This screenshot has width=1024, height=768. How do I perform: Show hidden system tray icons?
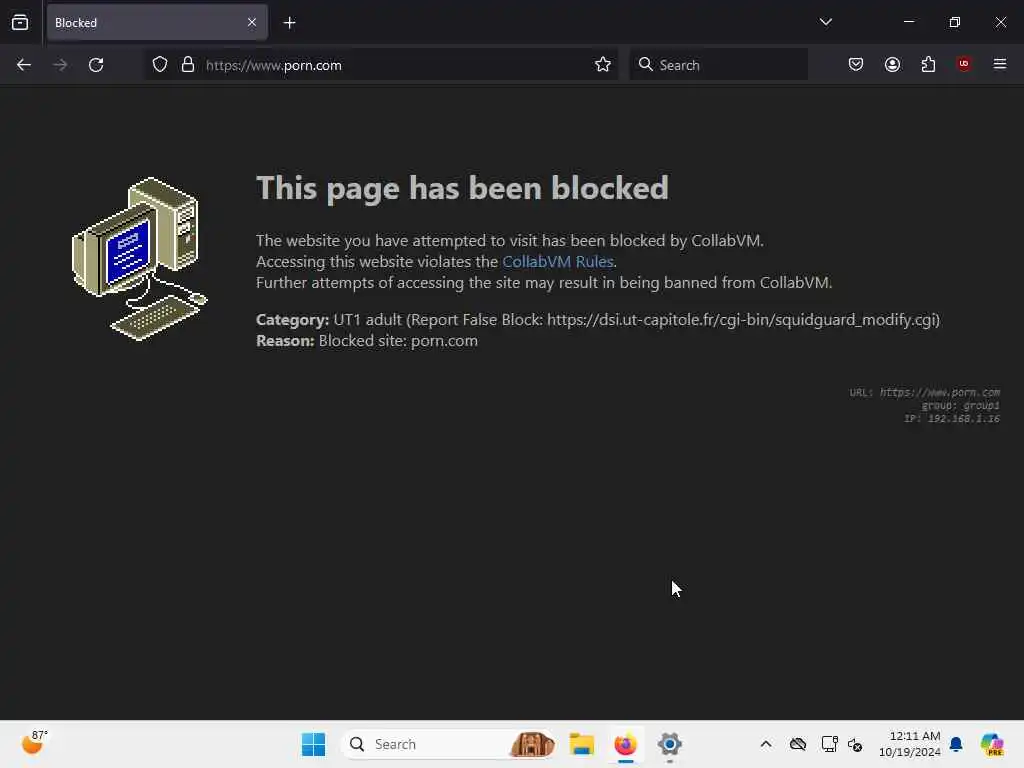pos(766,744)
